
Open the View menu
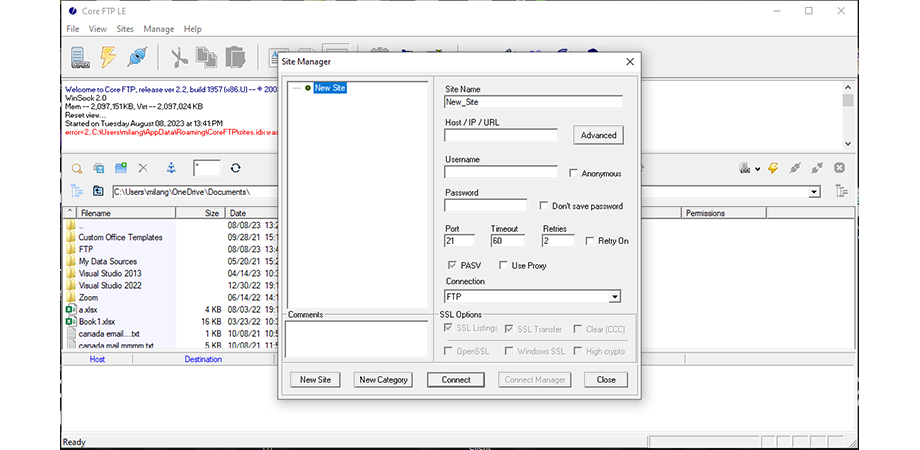(98, 29)
